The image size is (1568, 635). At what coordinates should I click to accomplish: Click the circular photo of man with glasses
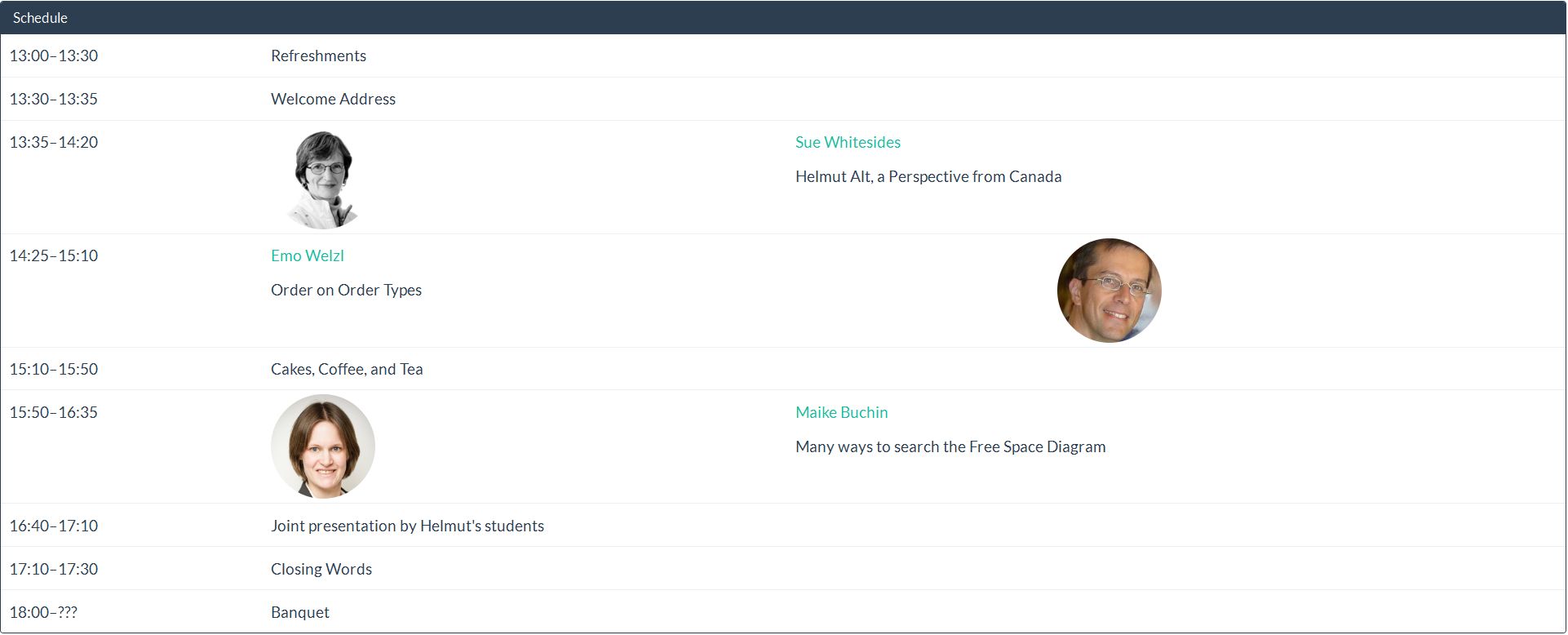pyautogui.click(x=1109, y=291)
